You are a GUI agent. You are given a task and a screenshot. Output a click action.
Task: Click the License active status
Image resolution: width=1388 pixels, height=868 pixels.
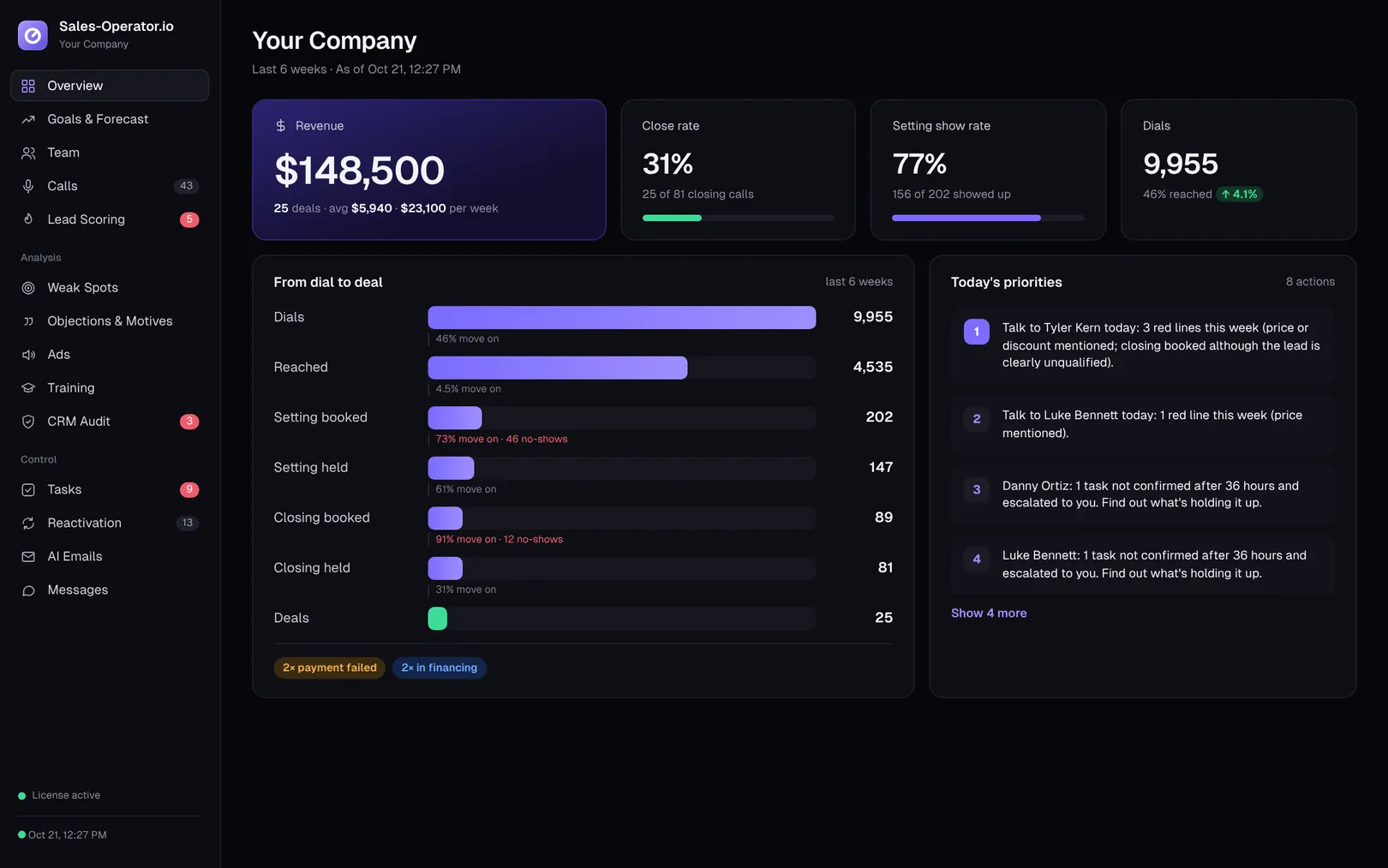(x=59, y=796)
